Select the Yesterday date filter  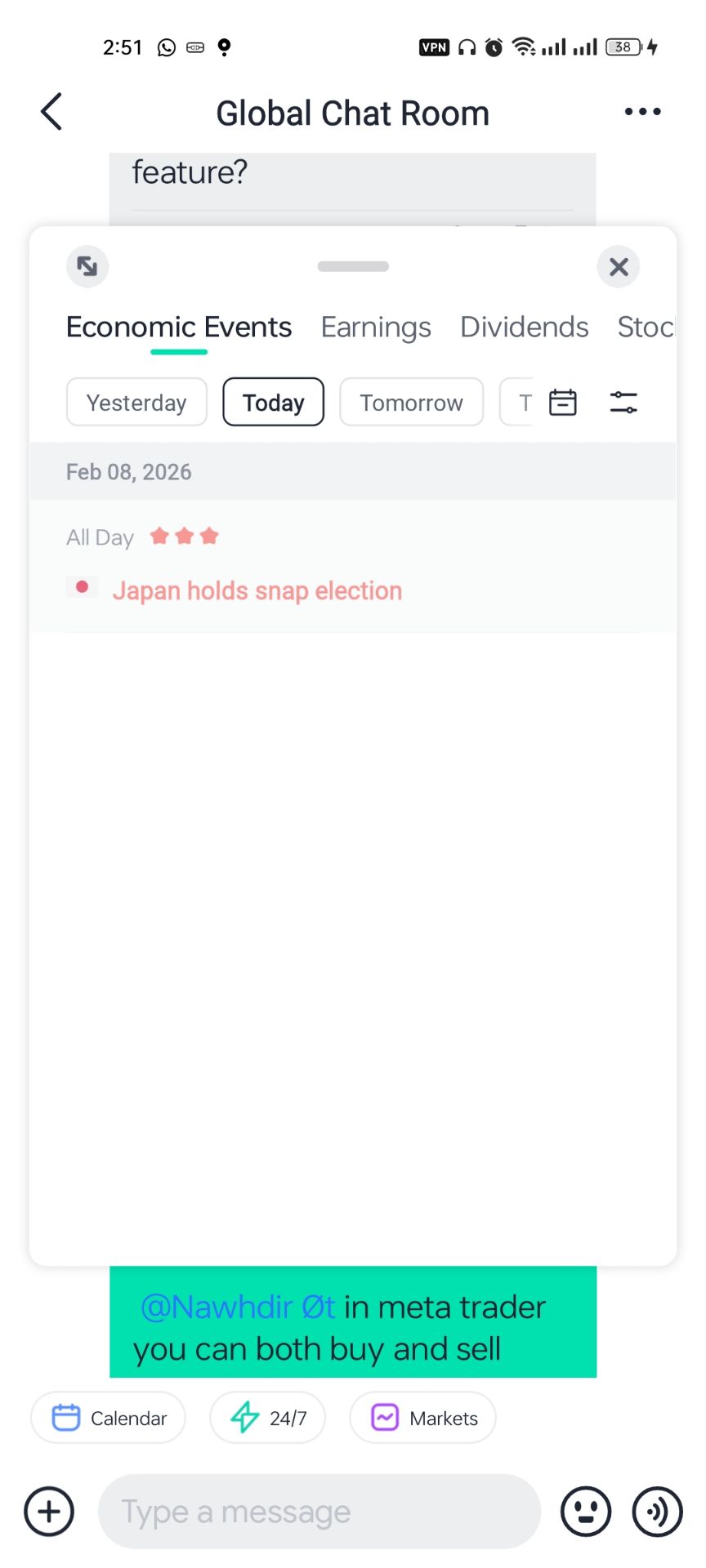click(136, 403)
